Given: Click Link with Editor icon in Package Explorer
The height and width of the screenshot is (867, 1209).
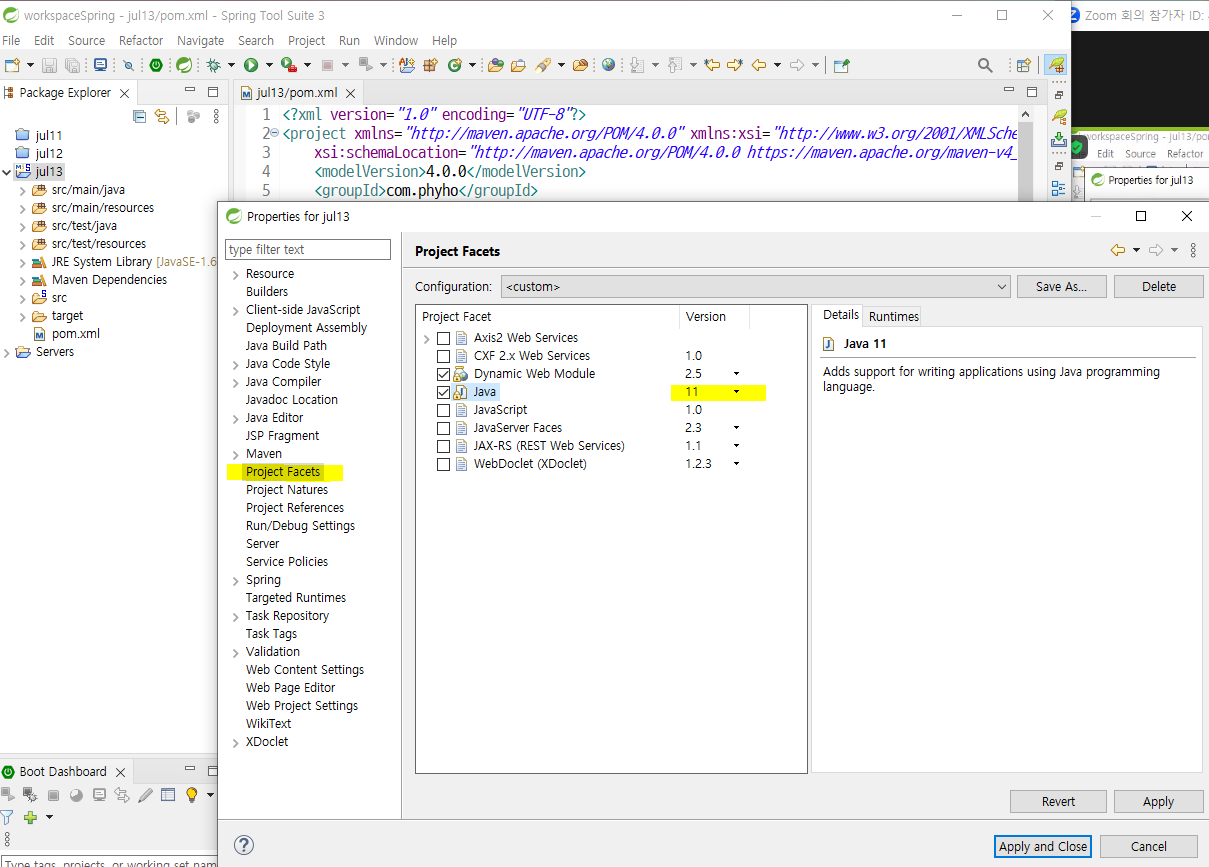Looking at the screenshot, I should 161,116.
